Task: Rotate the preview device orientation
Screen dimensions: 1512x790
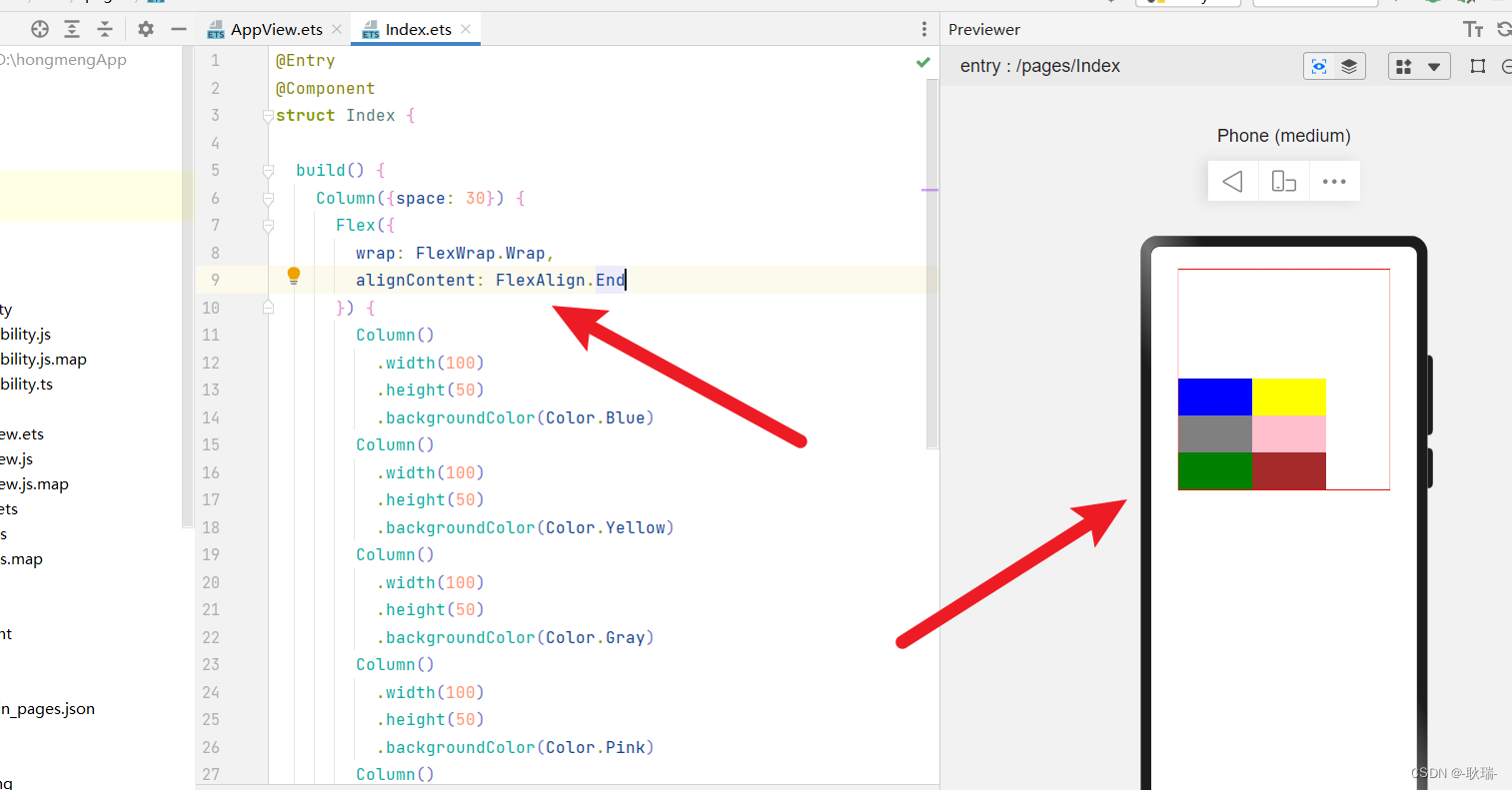Action: (x=1284, y=182)
